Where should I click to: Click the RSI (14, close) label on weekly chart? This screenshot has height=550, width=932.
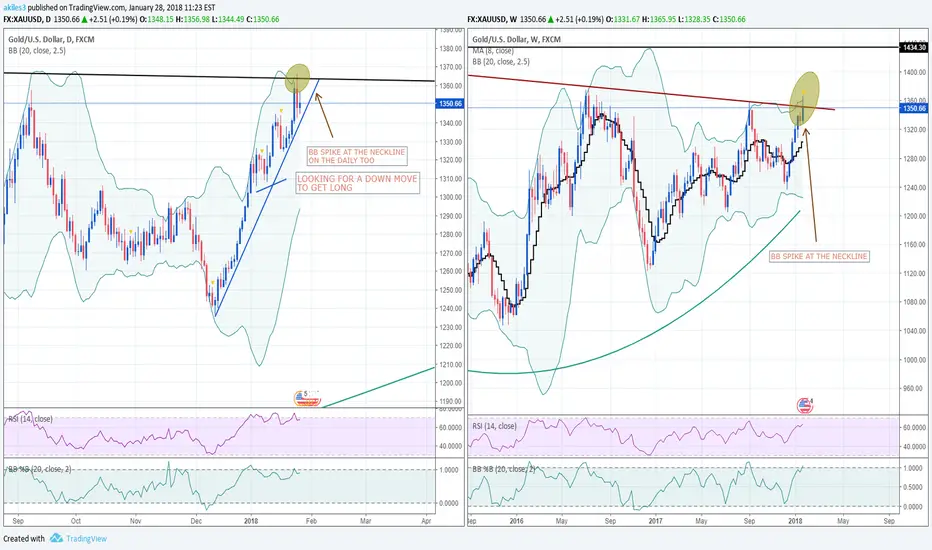coord(495,426)
